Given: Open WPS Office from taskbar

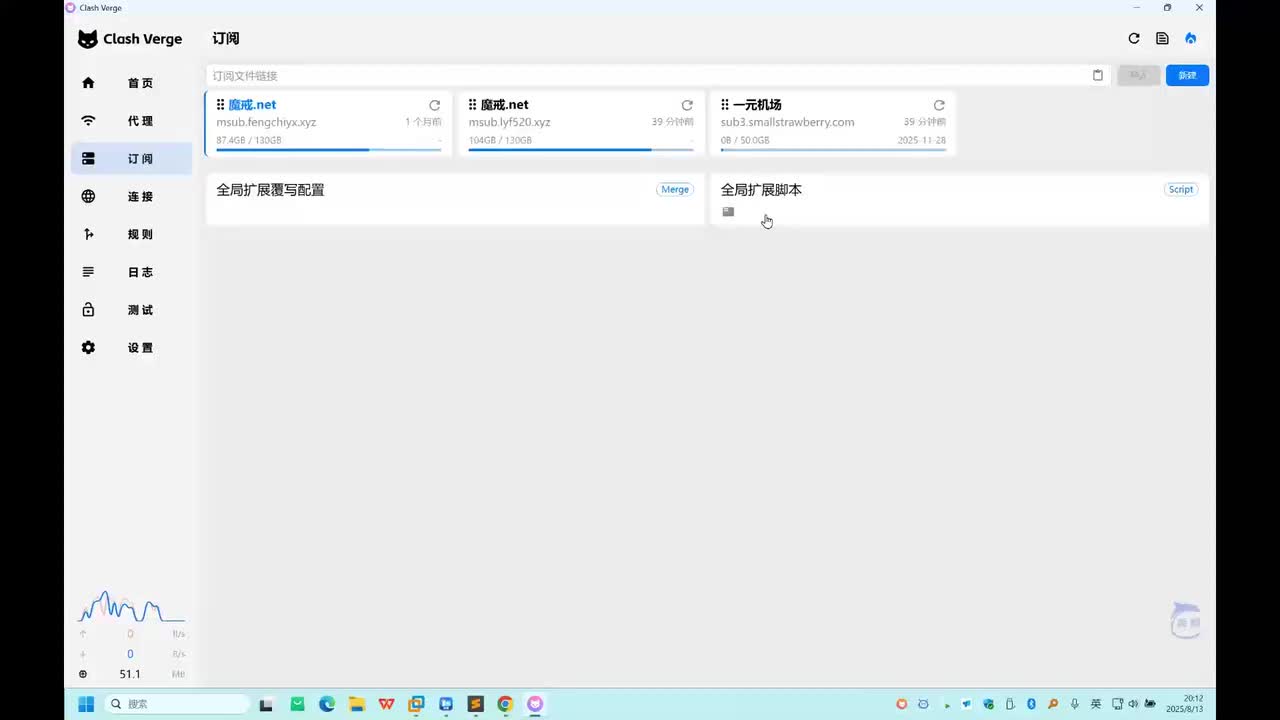Looking at the screenshot, I should coord(386,704).
